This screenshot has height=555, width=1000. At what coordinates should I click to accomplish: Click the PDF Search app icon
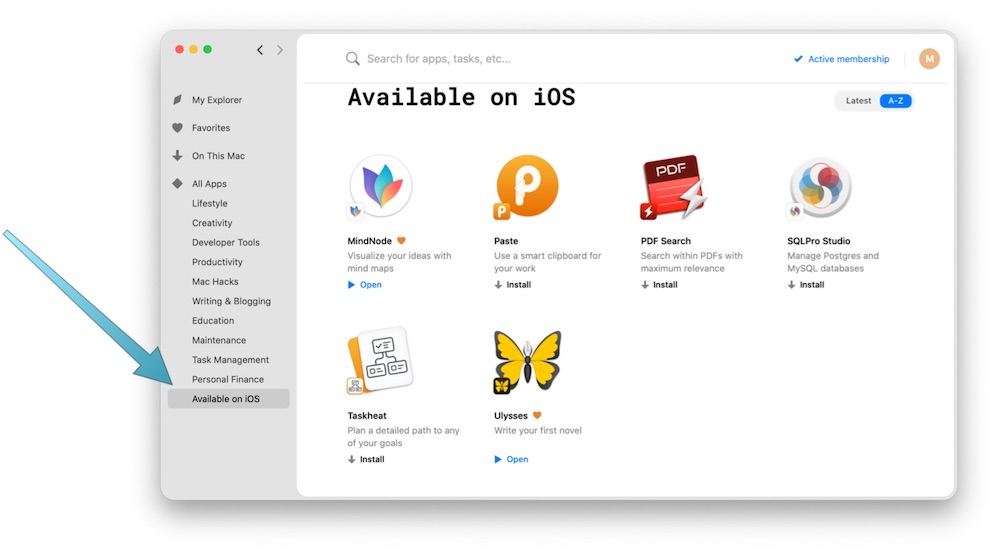pyautogui.click(x=673, y=187)
